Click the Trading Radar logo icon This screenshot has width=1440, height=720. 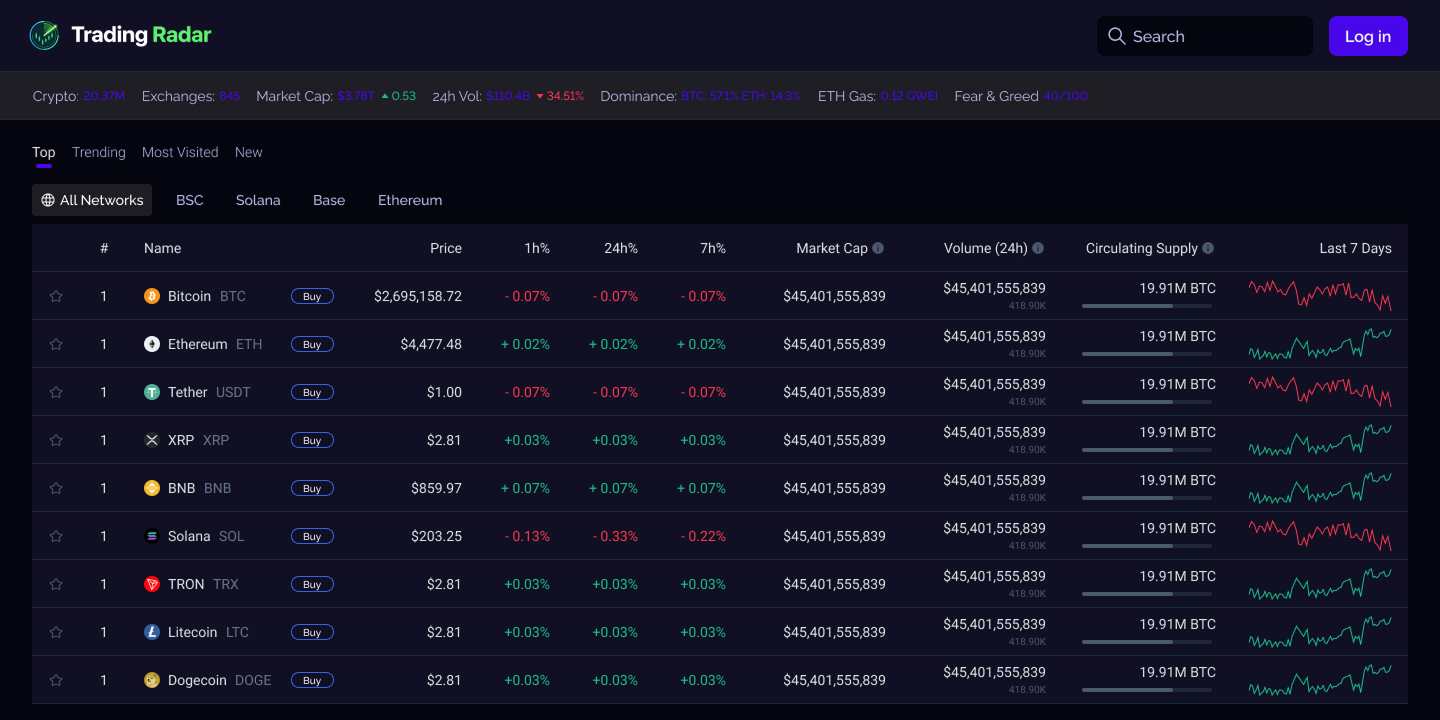pos(44,36)
